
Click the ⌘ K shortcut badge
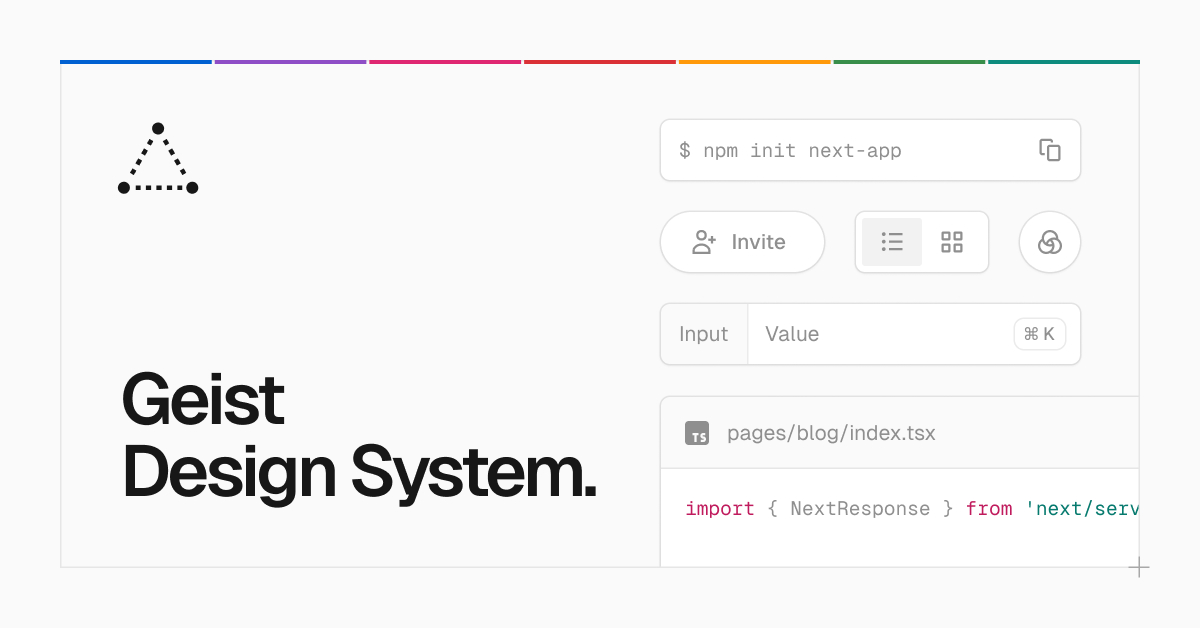tap(1039, 334)
